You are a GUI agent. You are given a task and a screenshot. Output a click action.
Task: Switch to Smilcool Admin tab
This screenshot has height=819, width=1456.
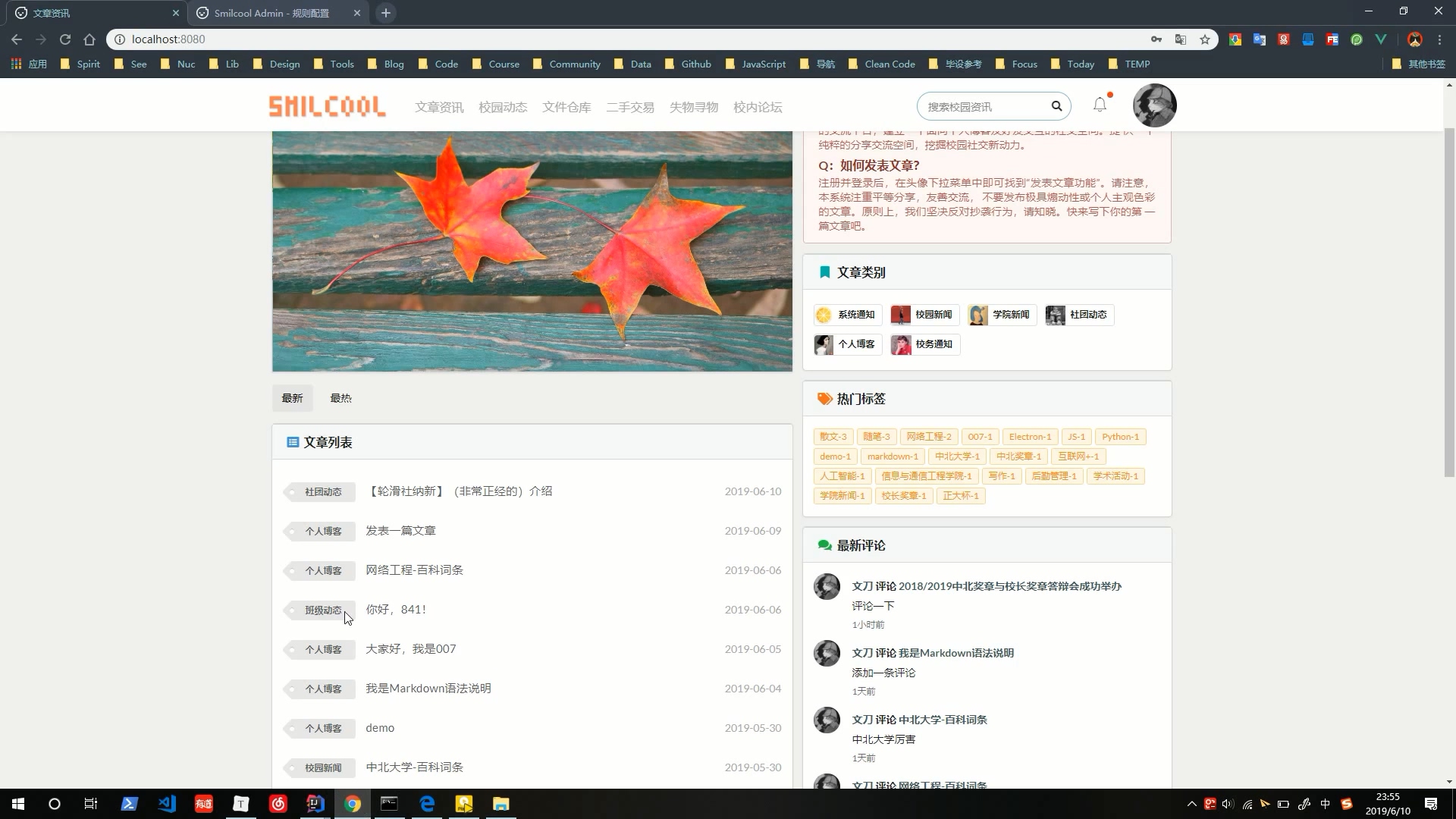[271, 13]
